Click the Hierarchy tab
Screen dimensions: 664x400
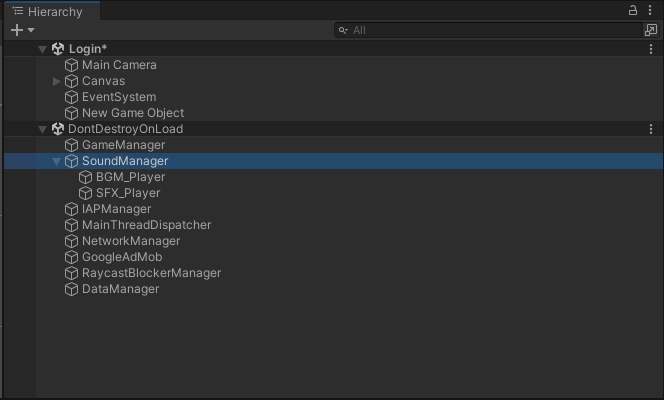(x=52, y=11)
